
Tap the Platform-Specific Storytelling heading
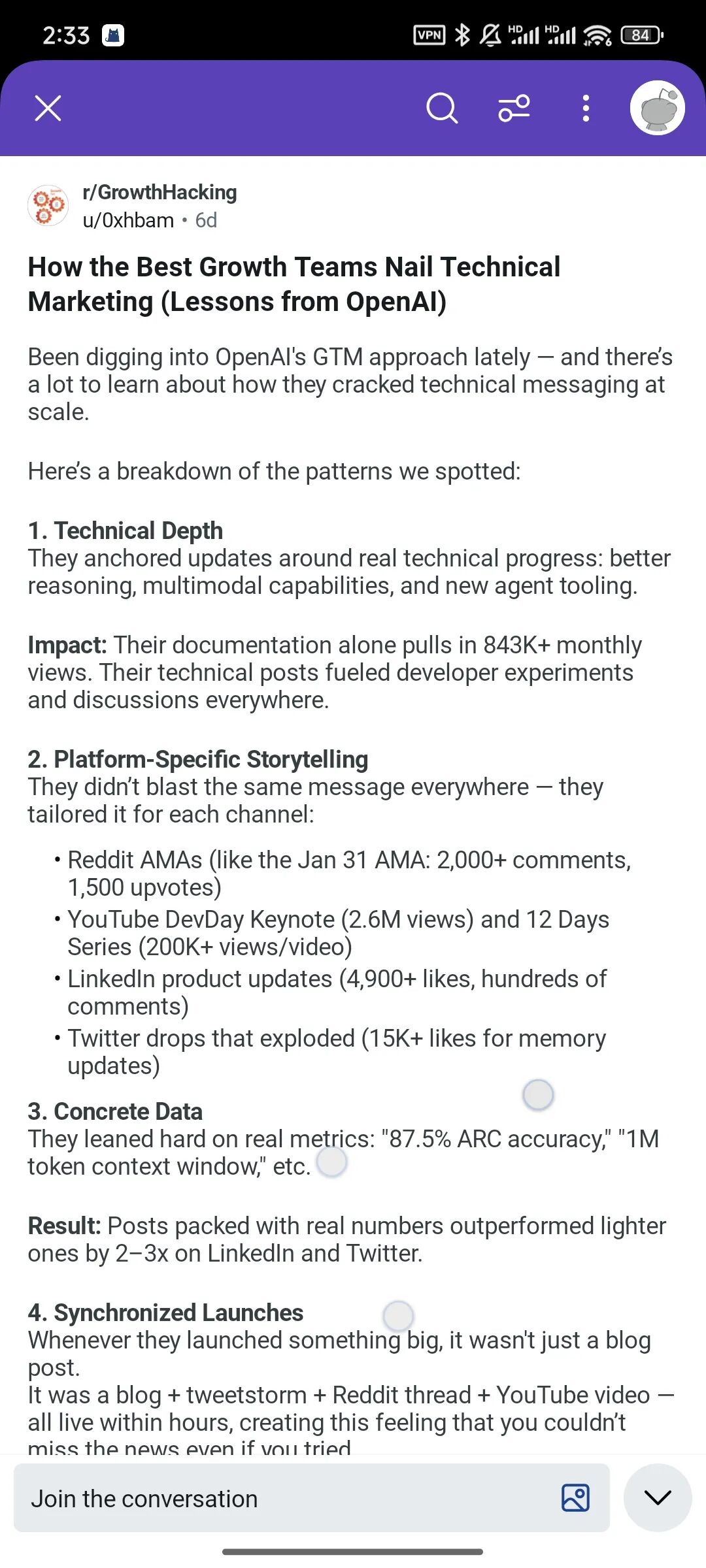[x=197, y=759]
